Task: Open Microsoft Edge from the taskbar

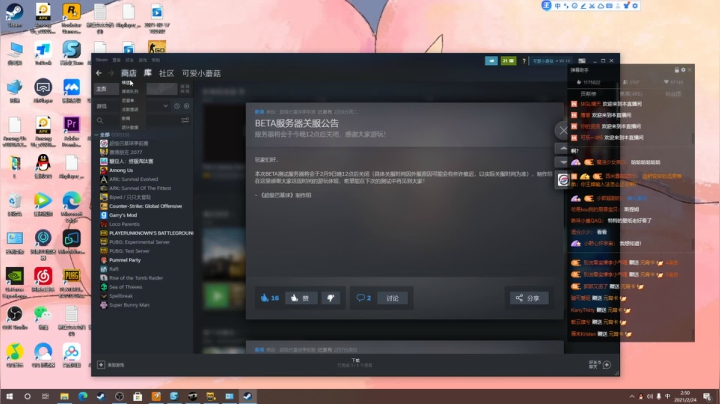Action: pyautogui.click(x=83, y=396)
